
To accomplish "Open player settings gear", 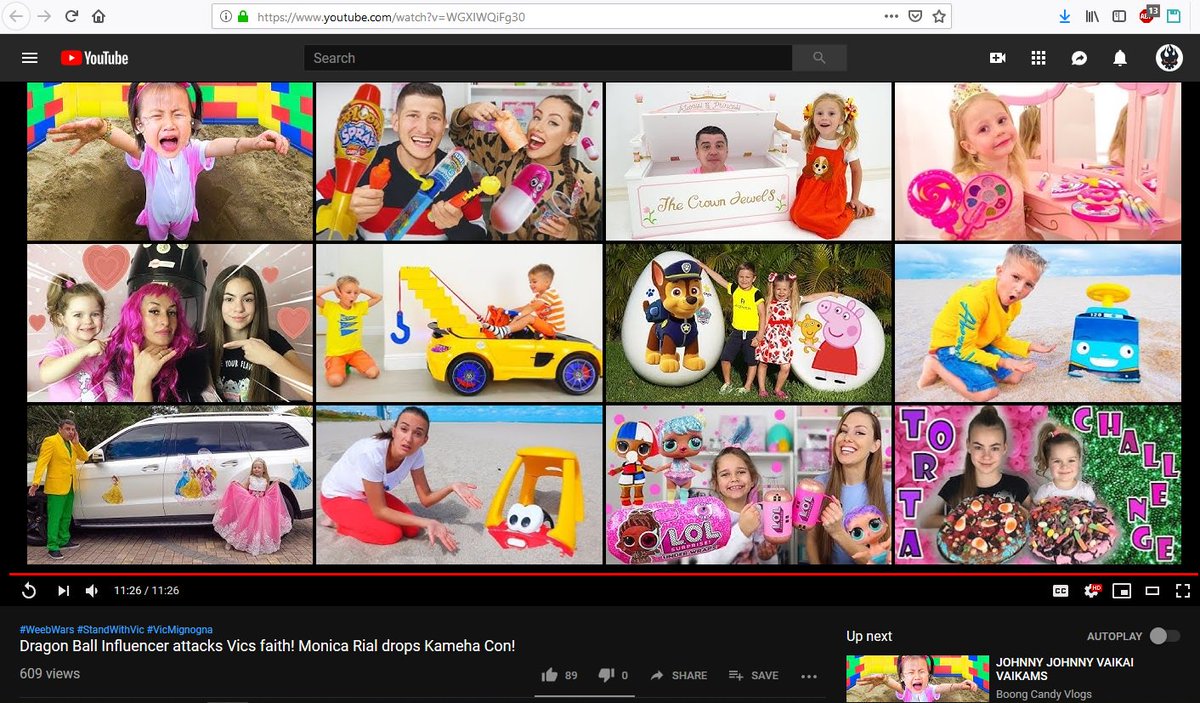I will click(x=1091, y=591).
